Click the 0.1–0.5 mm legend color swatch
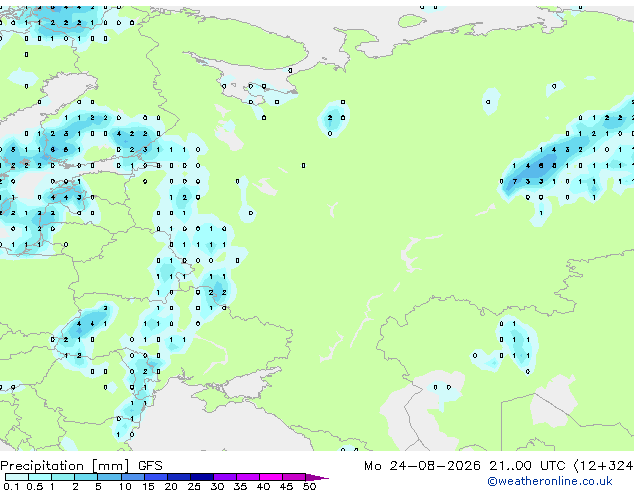The height and width of the screenshot is (490, 634). 17,477
